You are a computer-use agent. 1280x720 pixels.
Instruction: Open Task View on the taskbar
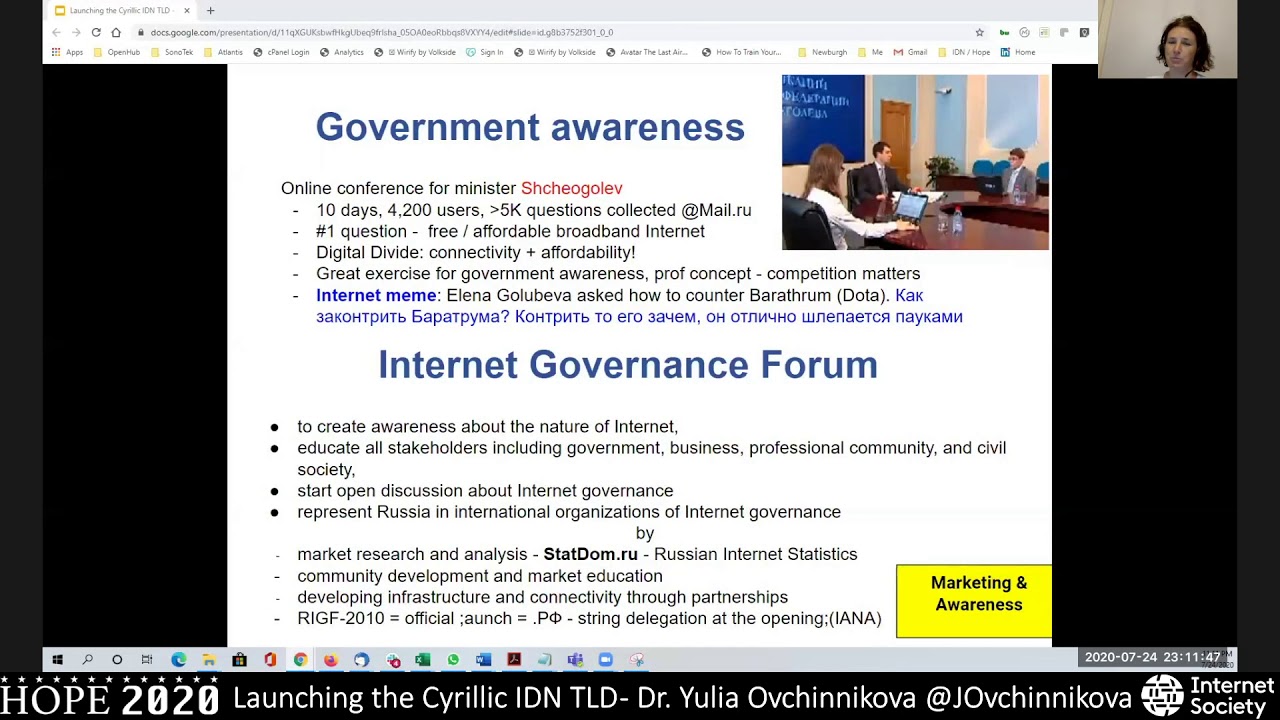pos(147,659)
